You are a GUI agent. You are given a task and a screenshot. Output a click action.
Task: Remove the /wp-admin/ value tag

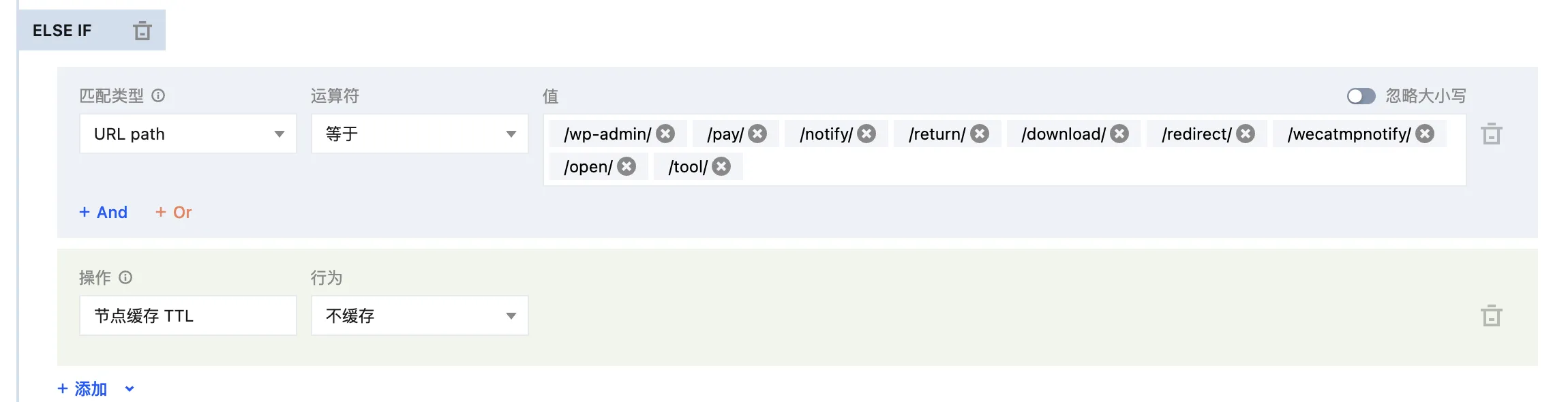pyautogui.click(x=665, y=134)
